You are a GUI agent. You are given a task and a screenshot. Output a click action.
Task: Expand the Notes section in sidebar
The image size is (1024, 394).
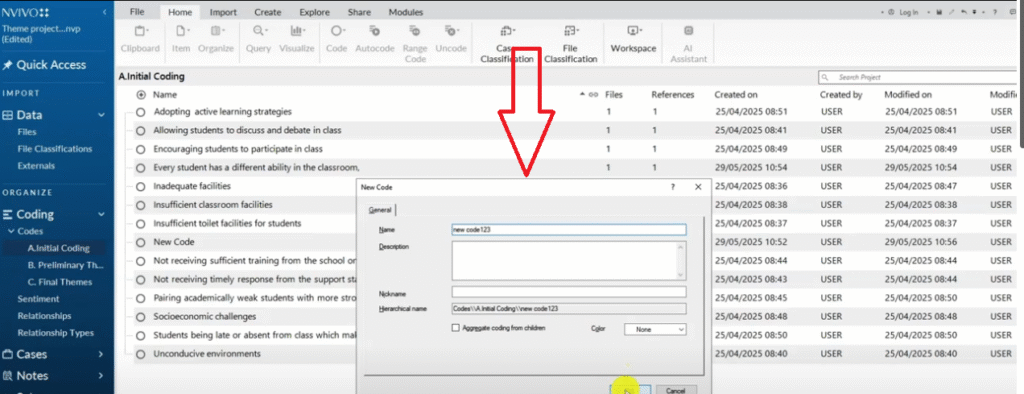click(101, 376)
